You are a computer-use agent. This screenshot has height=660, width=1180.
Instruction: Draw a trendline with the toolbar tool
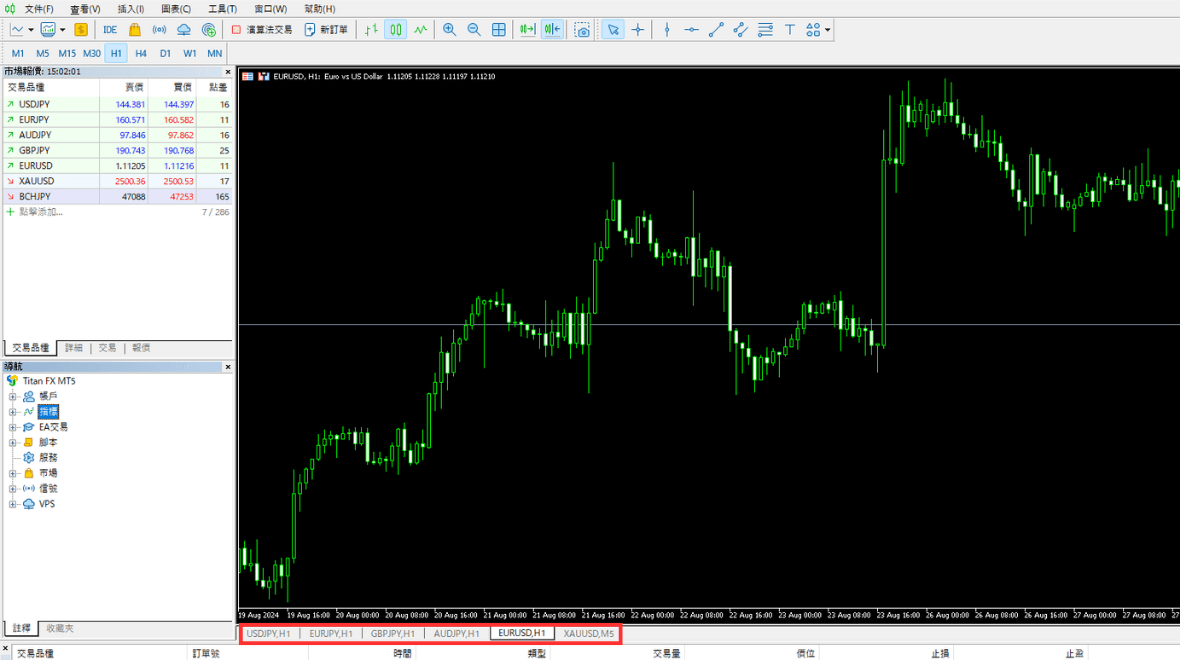coord(716,30)
